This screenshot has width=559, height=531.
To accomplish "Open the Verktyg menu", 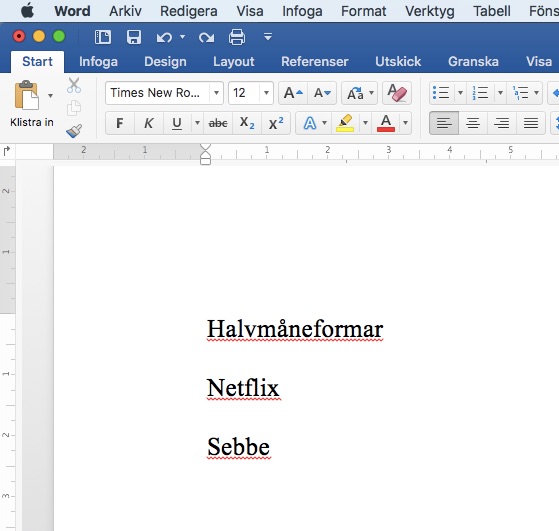I will click(x=430, y=11).
